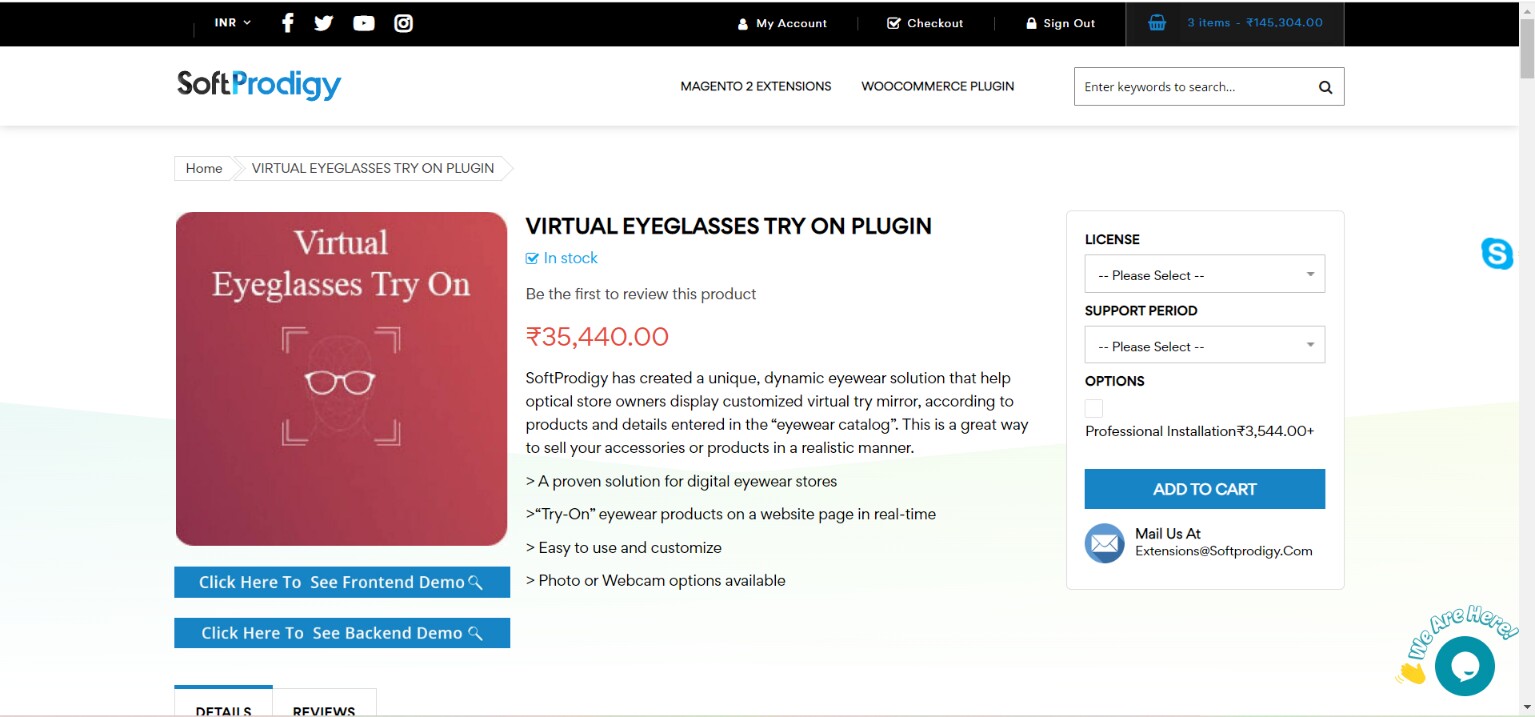This screenshot has width=1535, height=717.
Task: Open the WOOCOMMERCE PLUGIN menu
Action: click(x=937, y=86)
